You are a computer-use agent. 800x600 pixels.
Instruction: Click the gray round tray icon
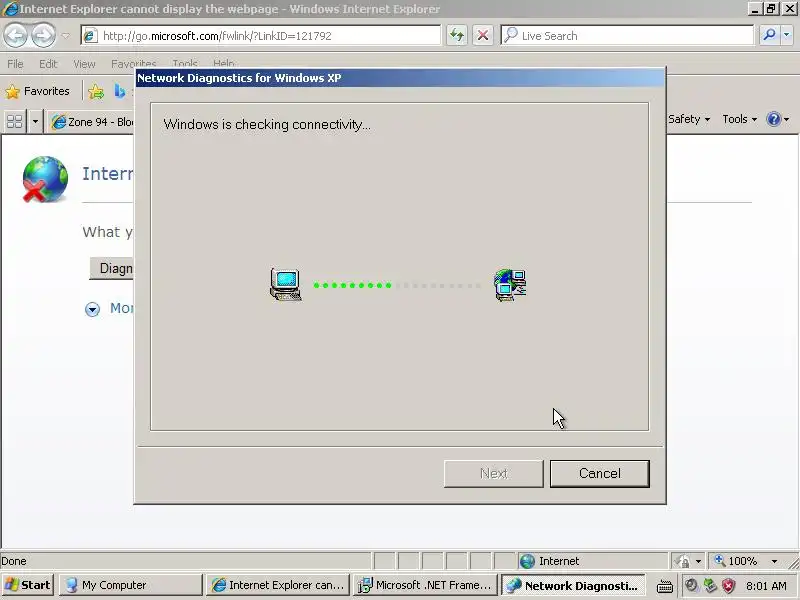(691, 585)
